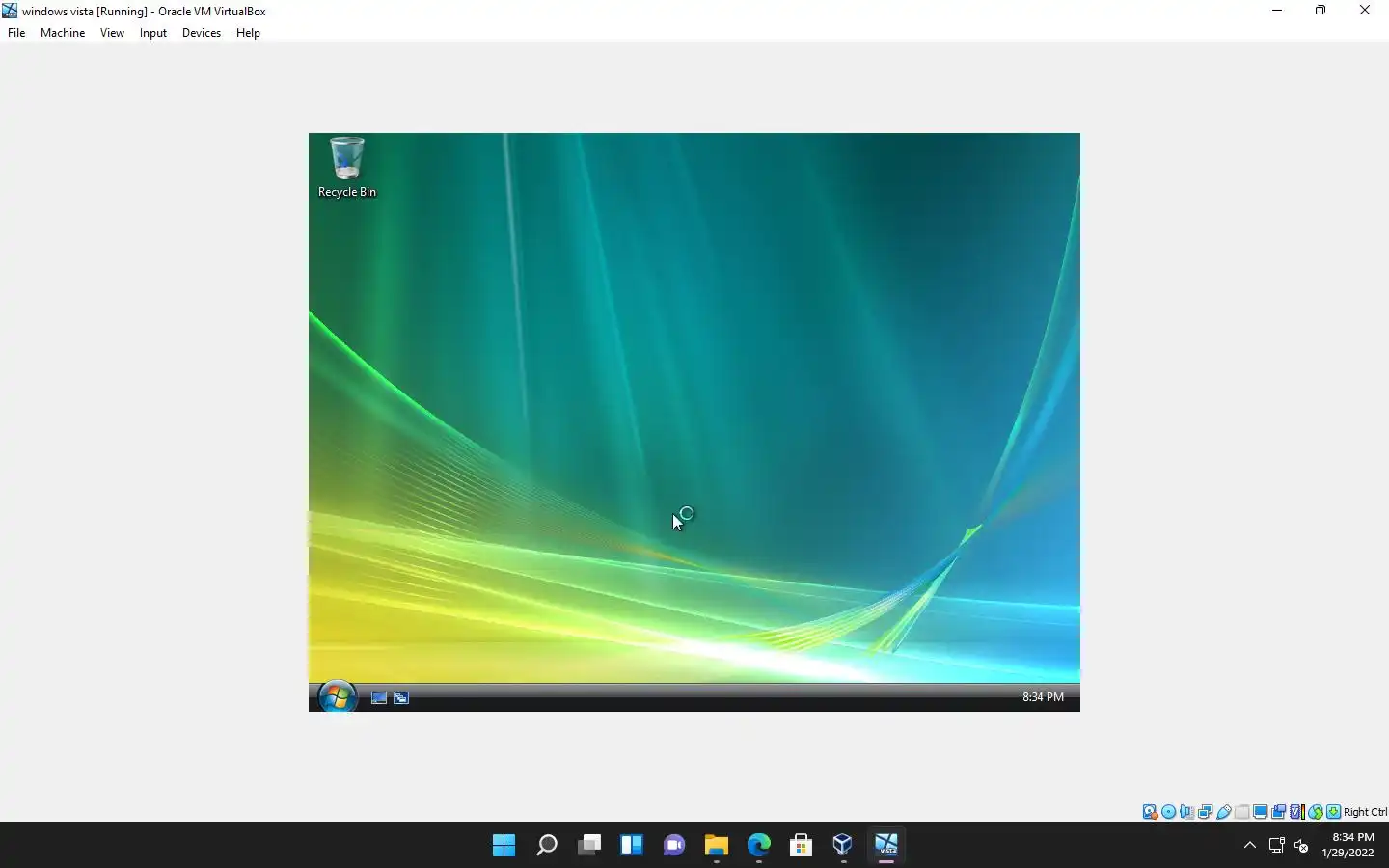Click Right Ctrl host key label

[x=1365, y=812]
